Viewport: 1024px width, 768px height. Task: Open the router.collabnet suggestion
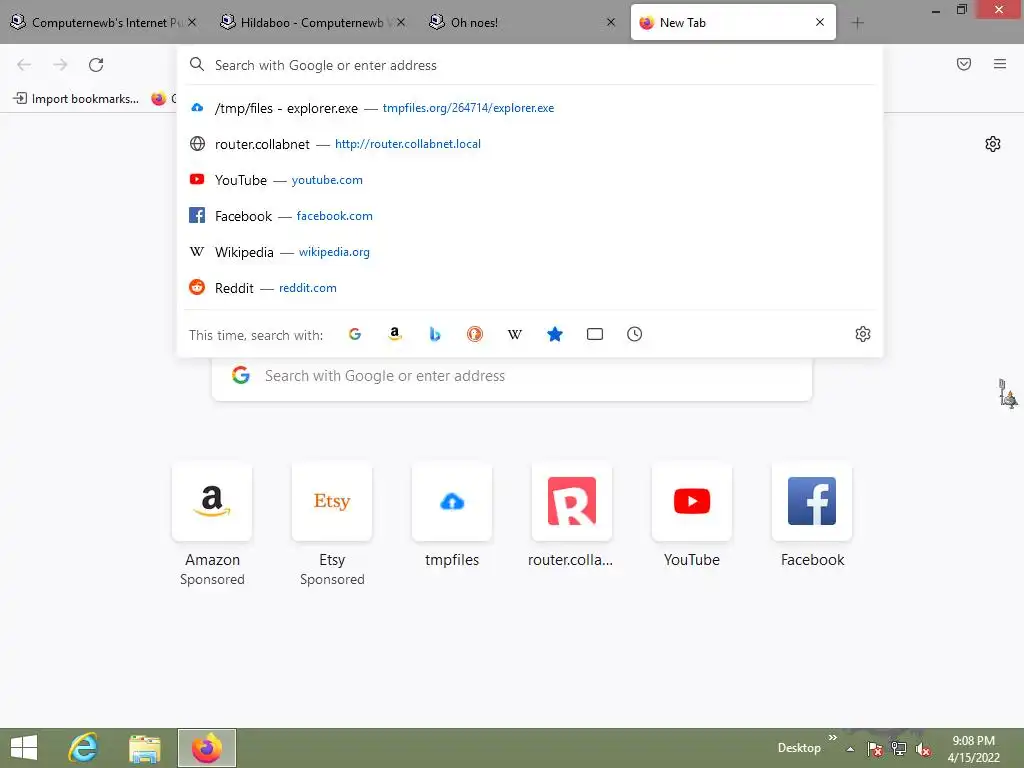tap(529, 144)
